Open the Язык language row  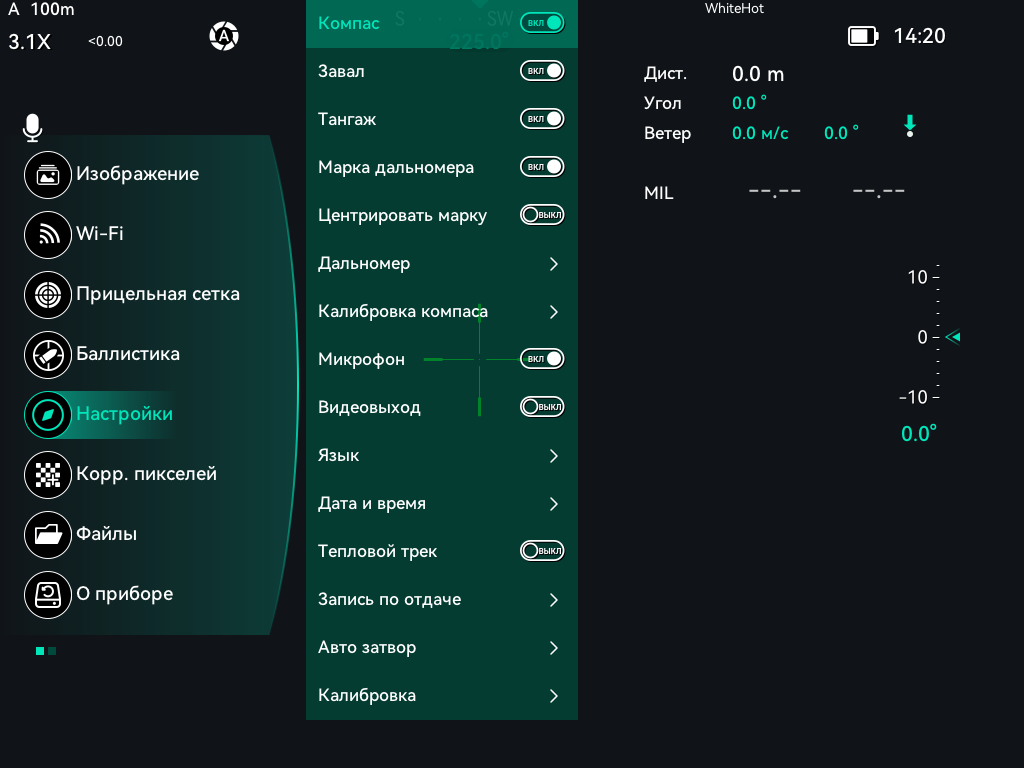441,456
